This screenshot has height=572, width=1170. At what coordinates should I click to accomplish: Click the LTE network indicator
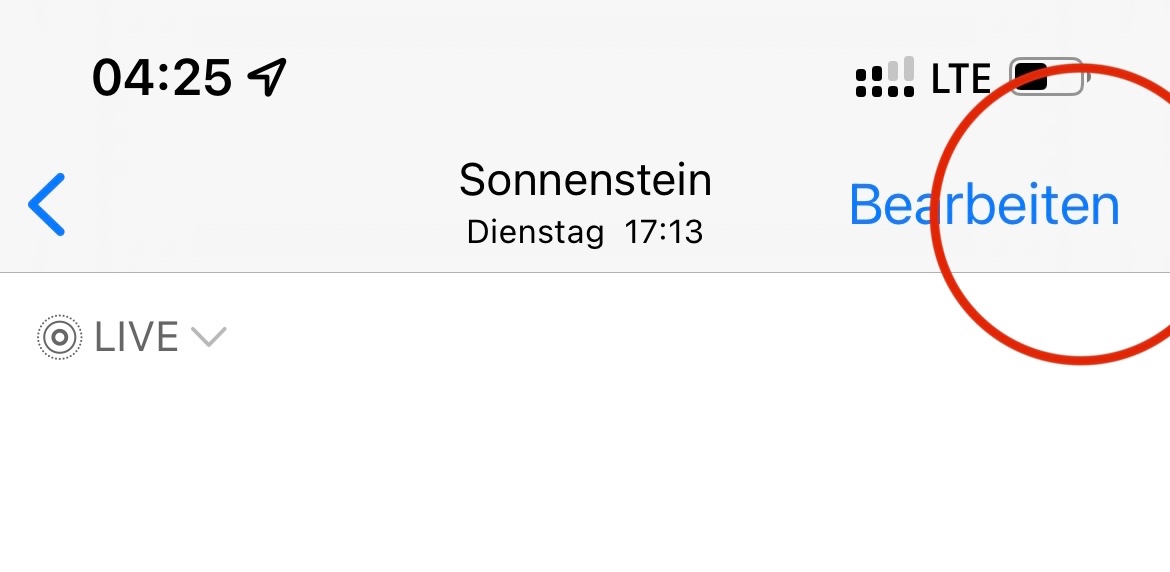(960, 79)
